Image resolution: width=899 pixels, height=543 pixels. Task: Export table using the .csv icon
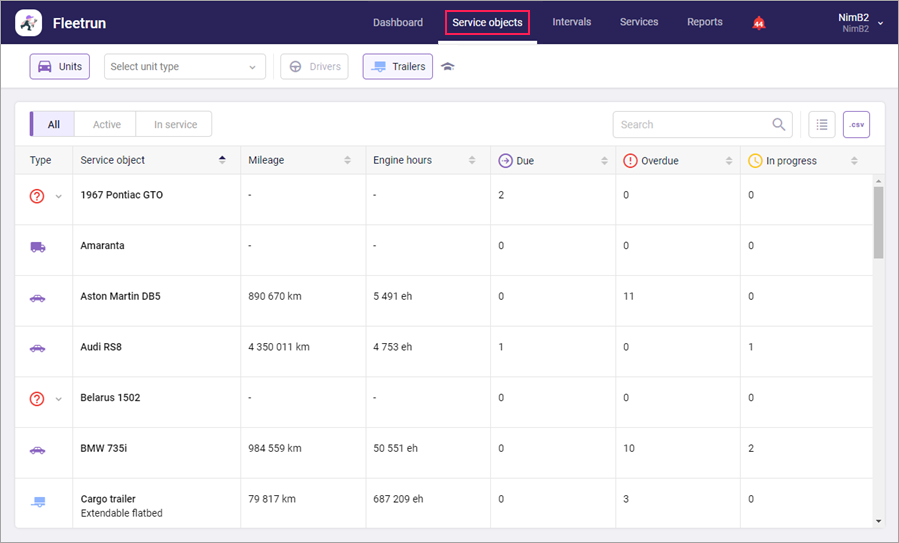click(x=856, y=125)
